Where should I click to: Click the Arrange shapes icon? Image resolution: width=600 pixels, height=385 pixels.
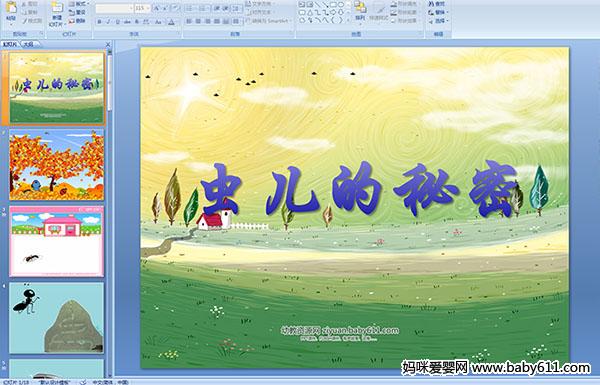pos(360,8)
